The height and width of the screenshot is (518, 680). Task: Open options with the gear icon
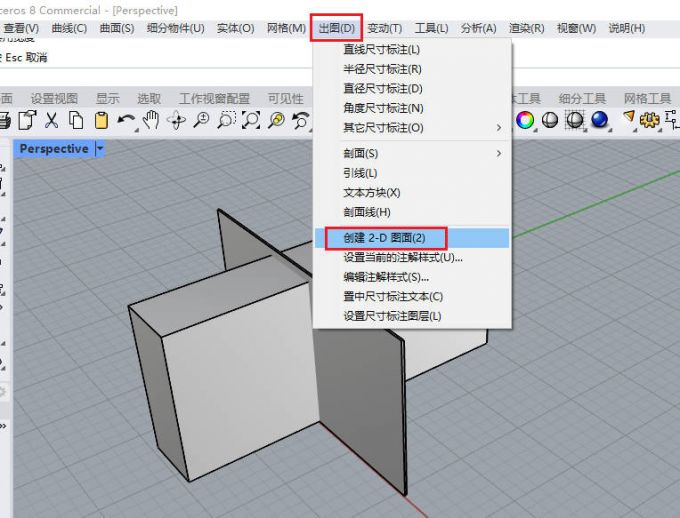click(649, 120)
